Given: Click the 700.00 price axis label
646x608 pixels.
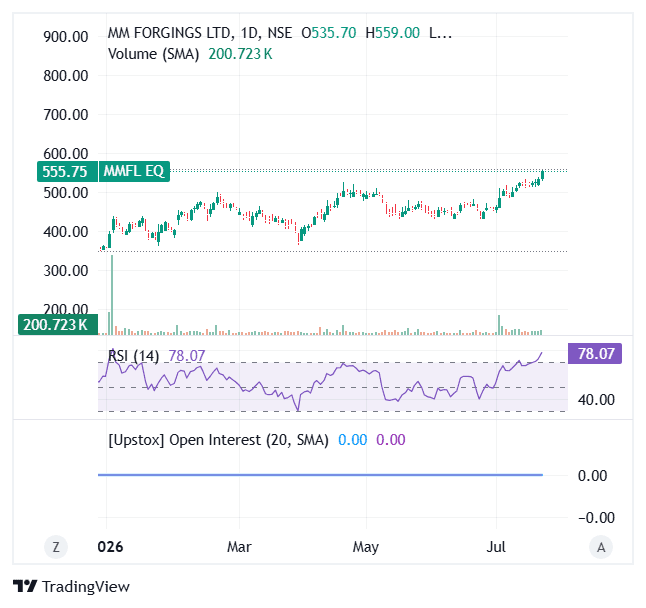Looking at the screenshot, I should pos(66,115).
